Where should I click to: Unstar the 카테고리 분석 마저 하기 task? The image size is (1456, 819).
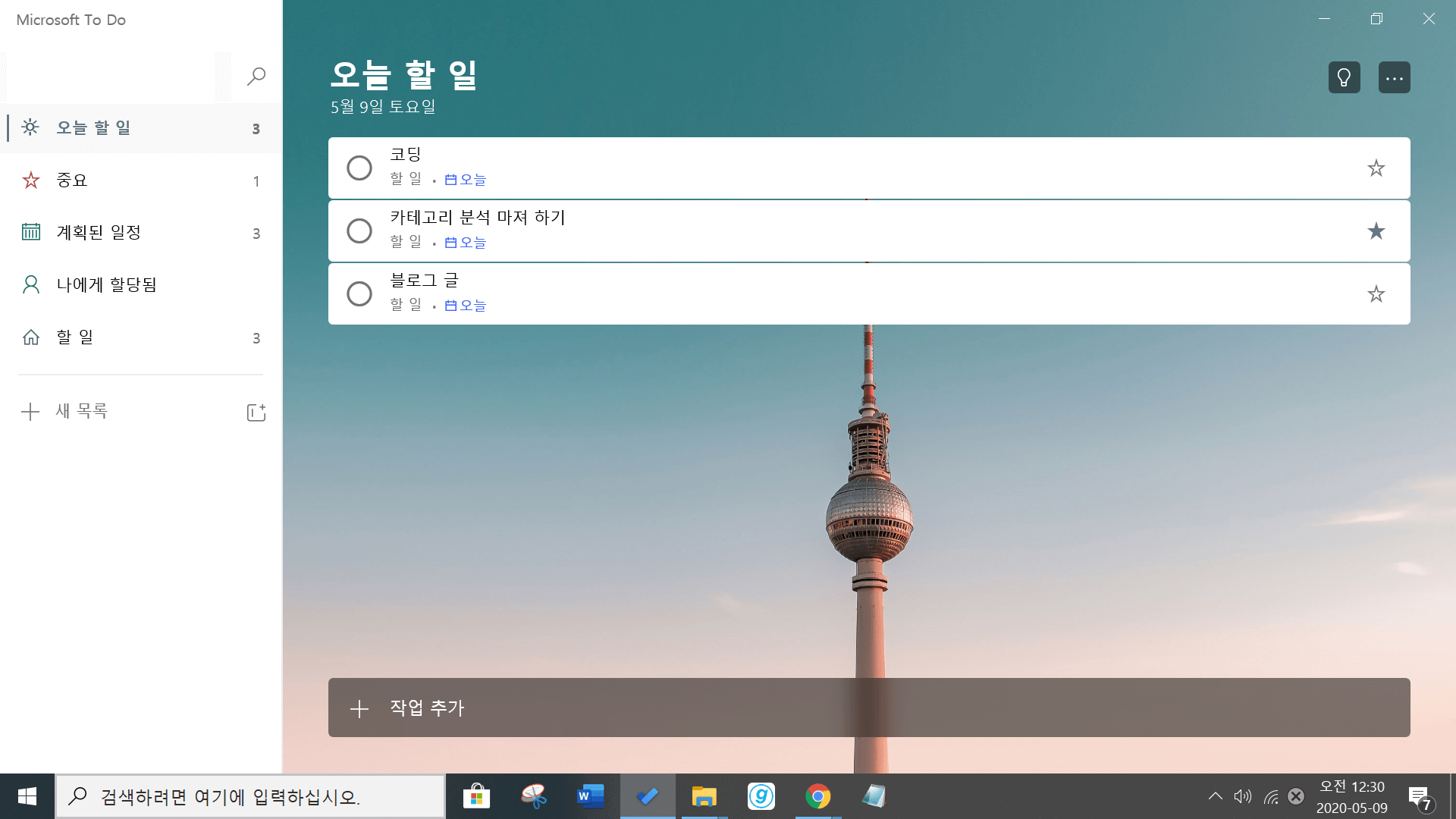[x=1376, y=231]
